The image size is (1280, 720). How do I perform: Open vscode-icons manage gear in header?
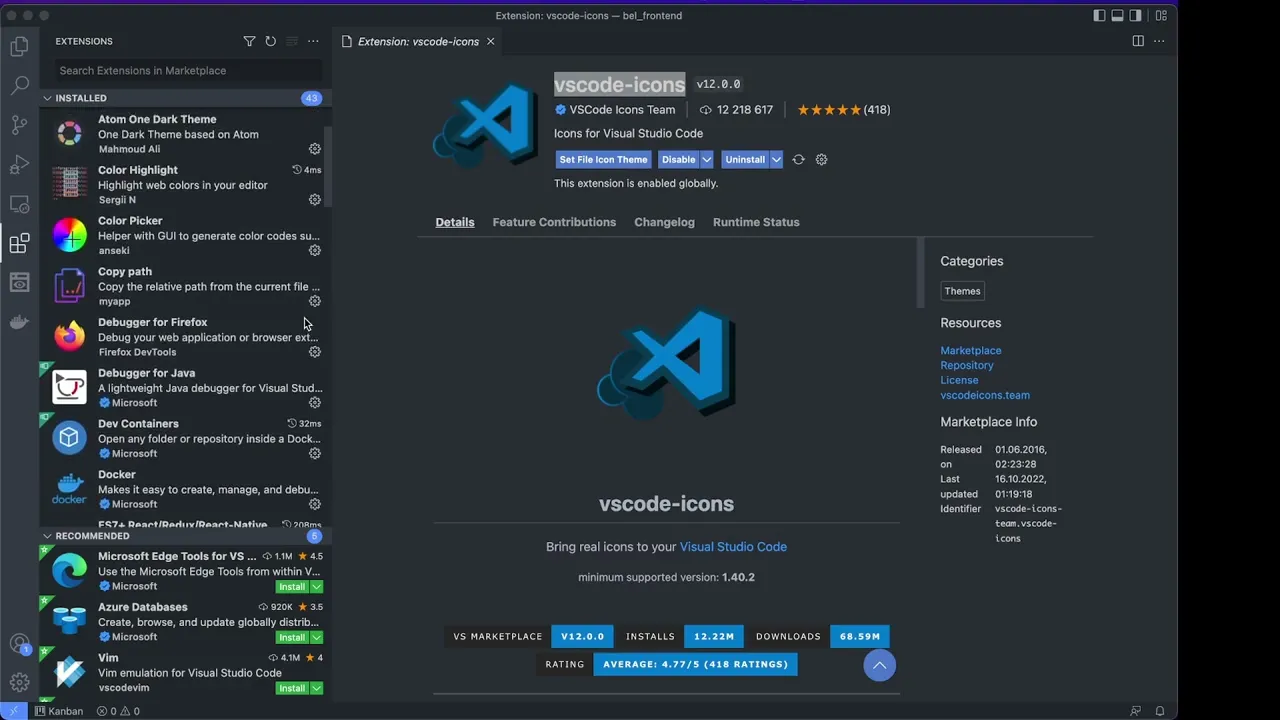821,159
